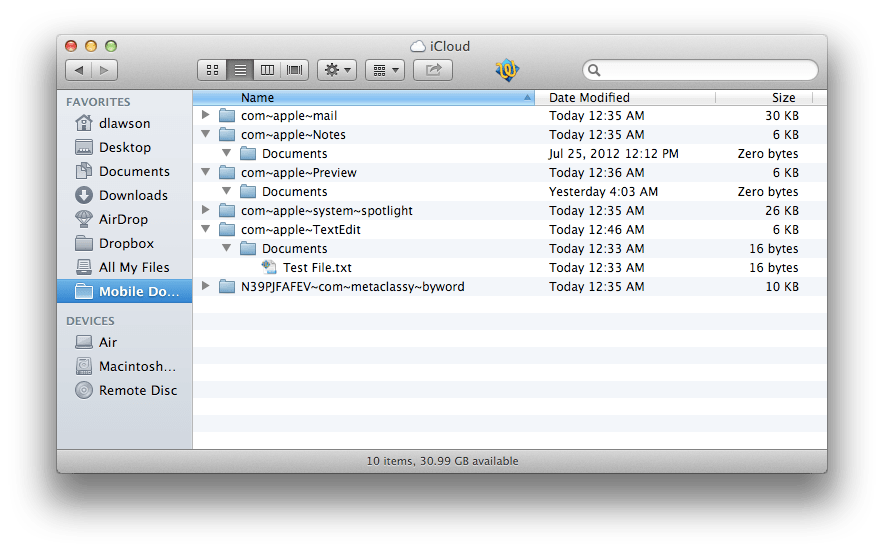Switch to icon view

click(212, 70)
